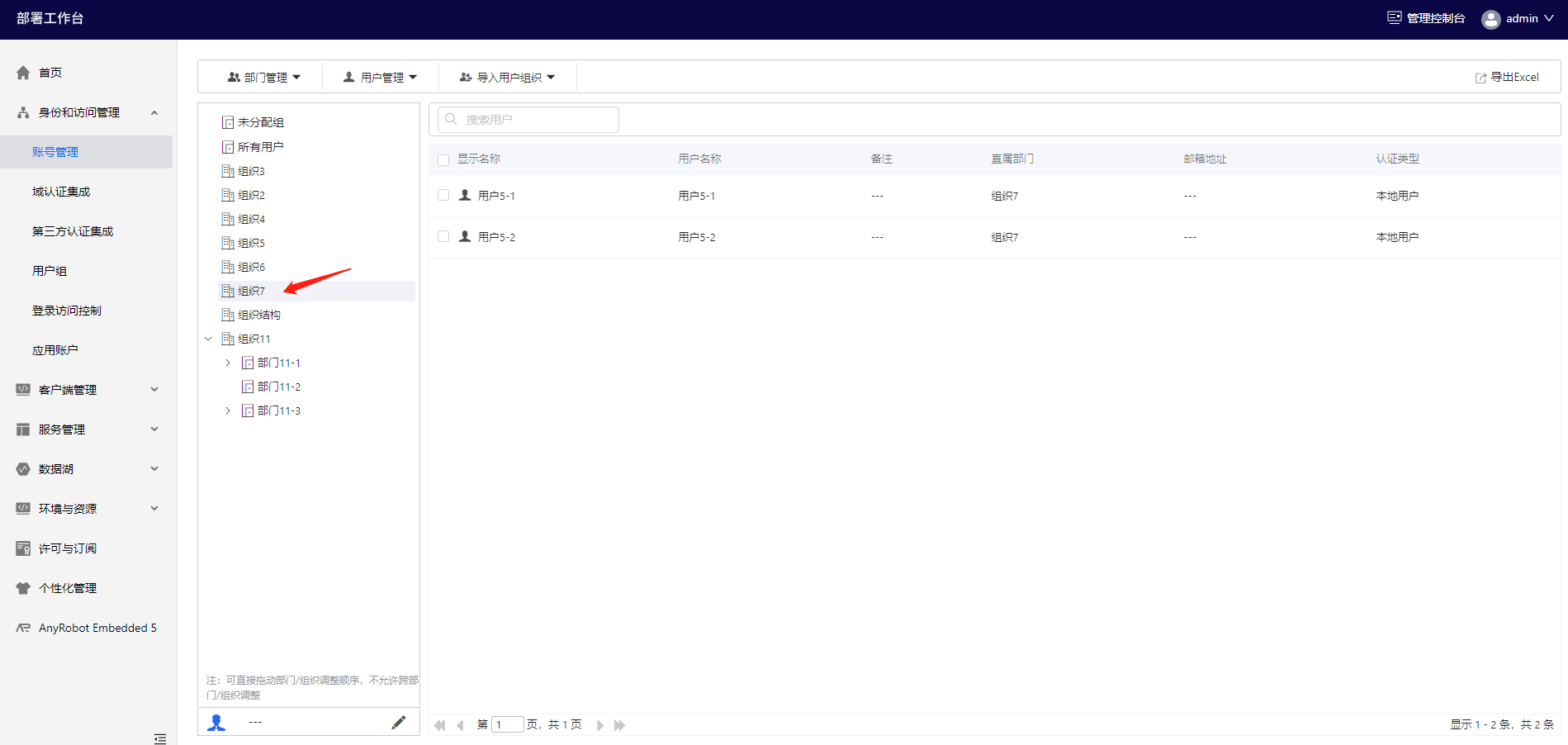Click the 环境与资源 sidebar icon
The height and width of the screenshot is (745, 1568).
click(23, 509)
